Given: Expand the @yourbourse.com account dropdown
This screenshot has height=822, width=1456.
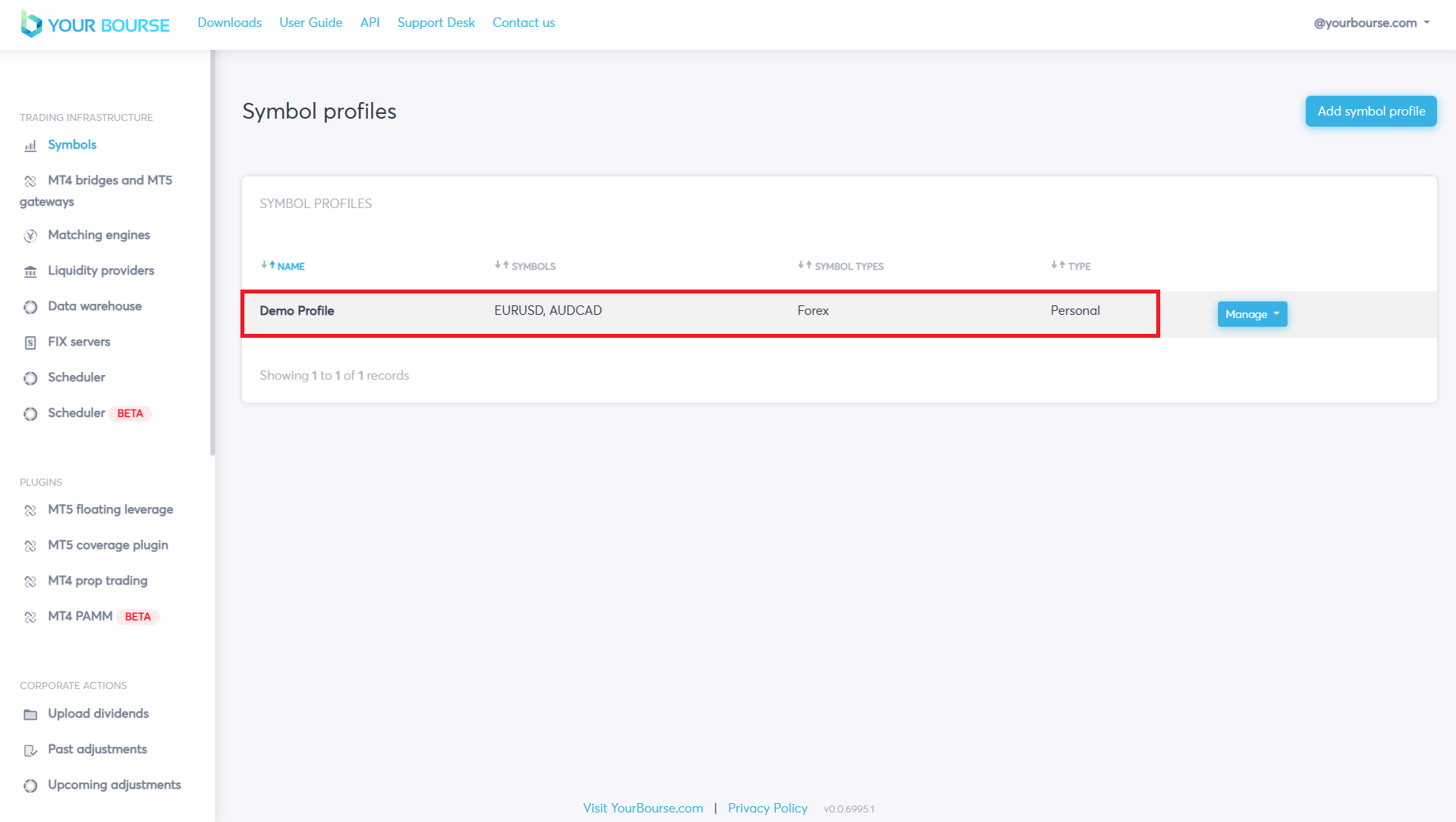Looking at the screenshot, I should (x=1371, y=23).
